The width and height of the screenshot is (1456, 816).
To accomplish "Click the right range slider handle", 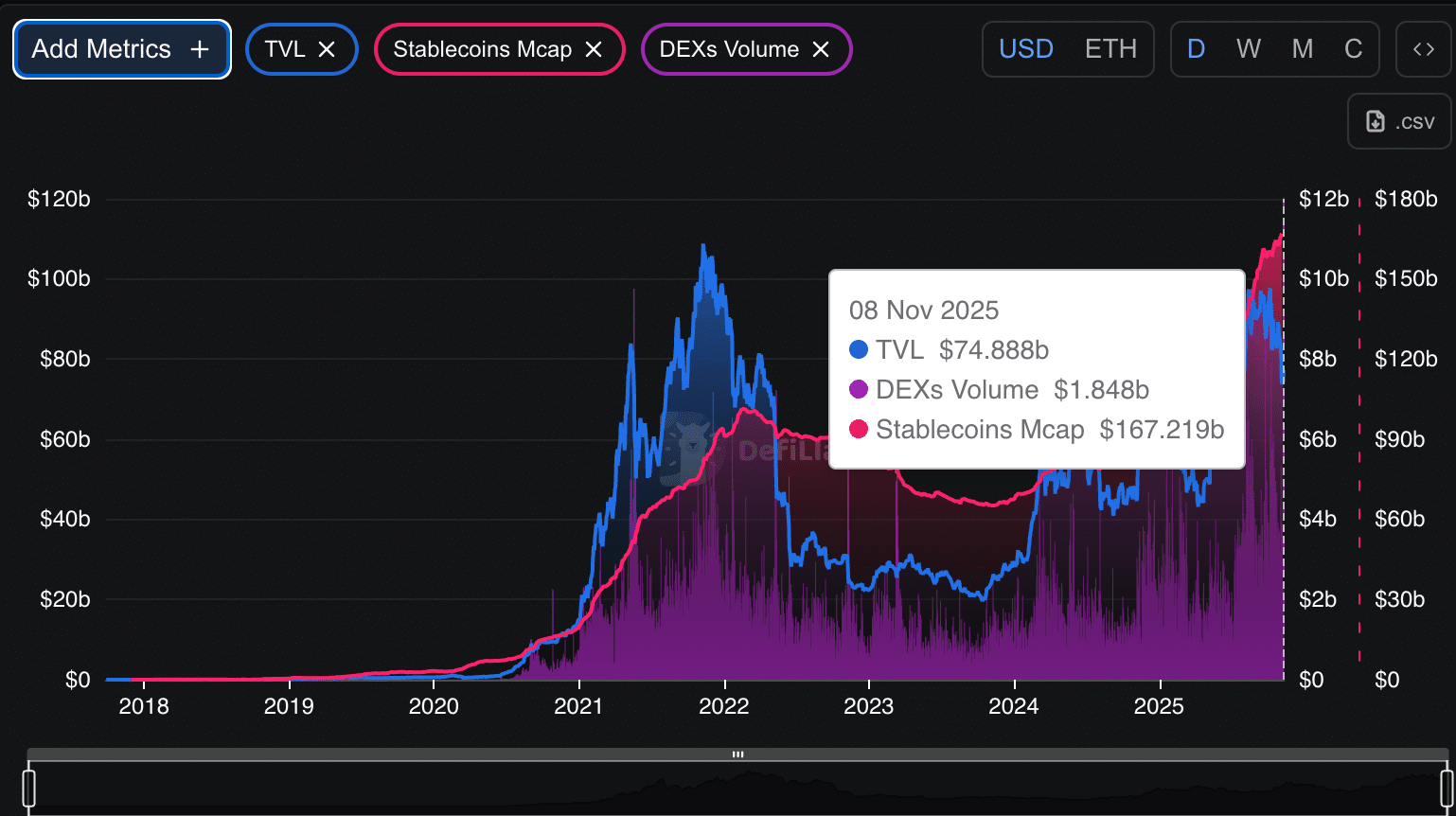I will [1447, 788].
